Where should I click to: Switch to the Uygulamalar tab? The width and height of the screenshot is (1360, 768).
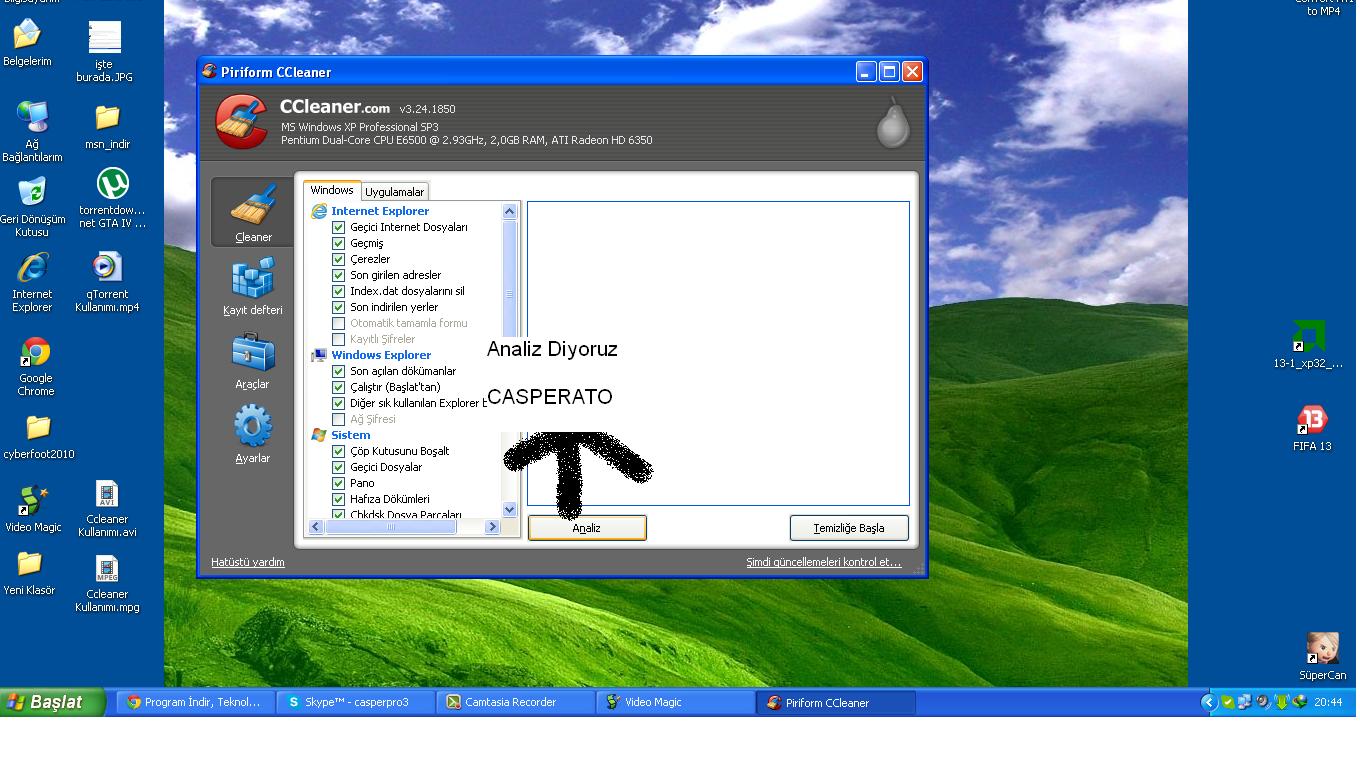click(x=394, y=192)
